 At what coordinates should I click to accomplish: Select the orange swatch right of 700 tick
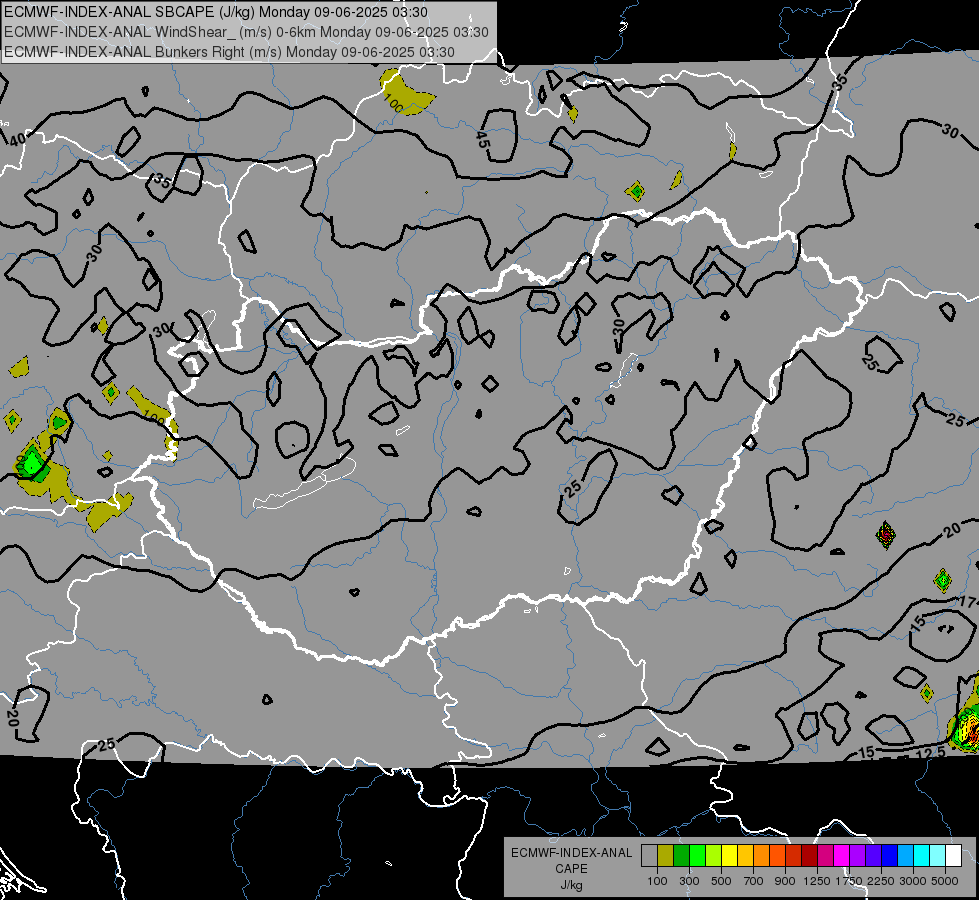tap(762, 856)
